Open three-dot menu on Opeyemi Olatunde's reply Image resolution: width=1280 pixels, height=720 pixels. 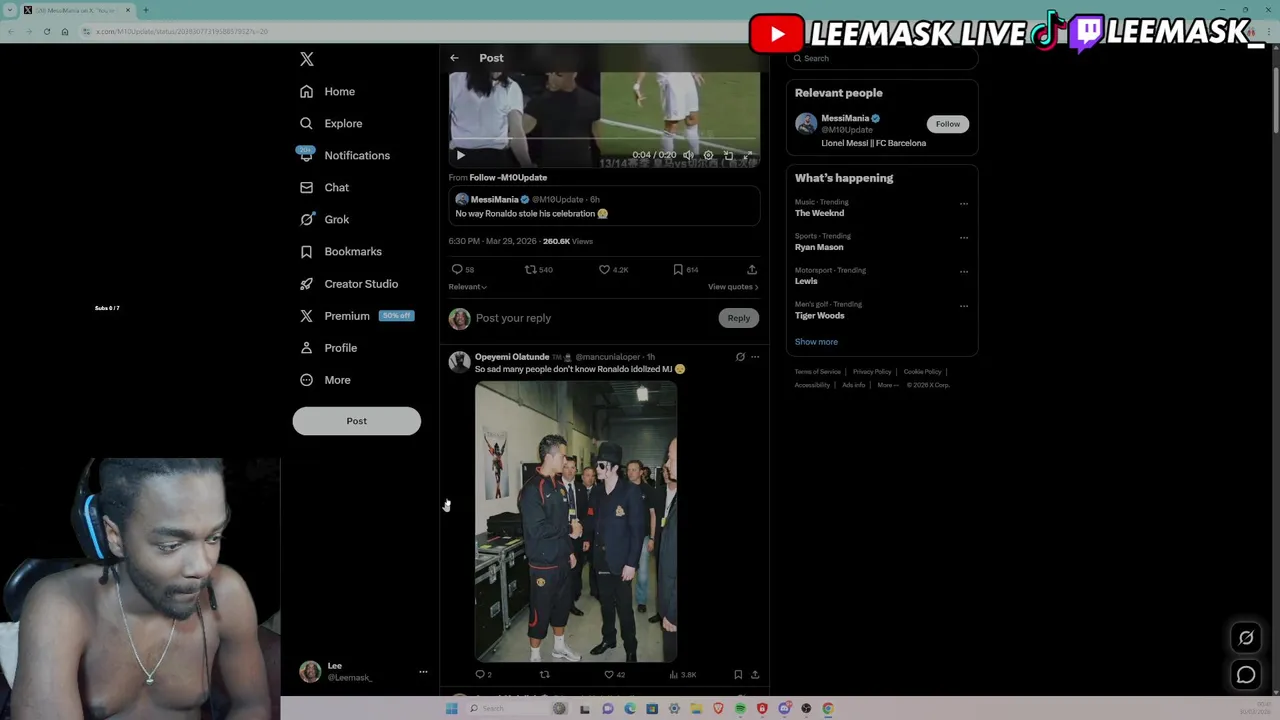tap(755, 357)
